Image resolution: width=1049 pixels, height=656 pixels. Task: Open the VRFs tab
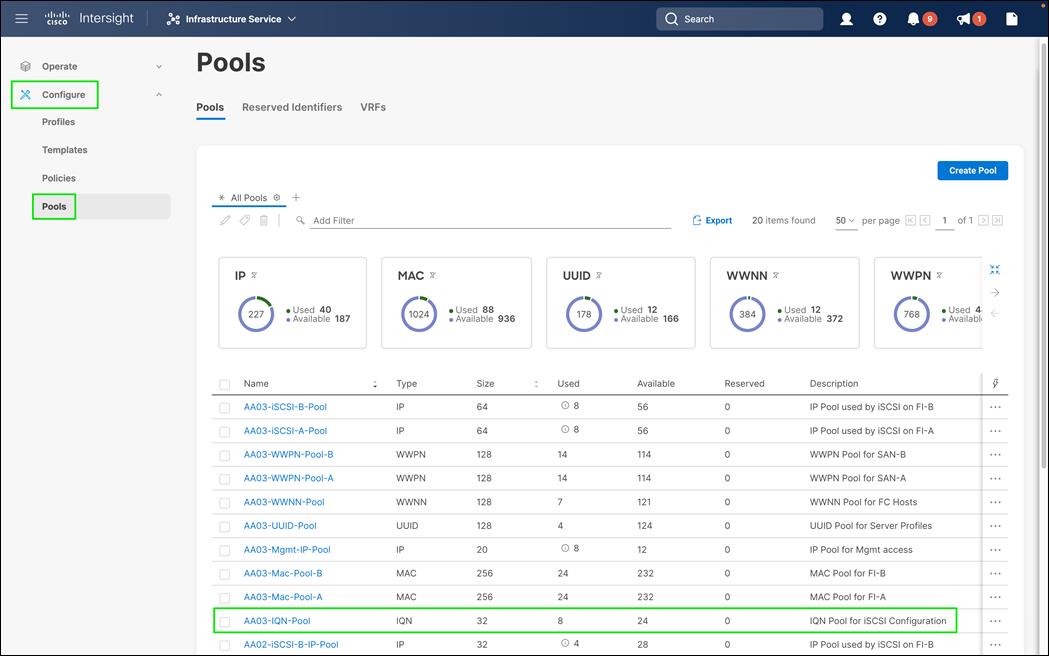pos(373,107)
